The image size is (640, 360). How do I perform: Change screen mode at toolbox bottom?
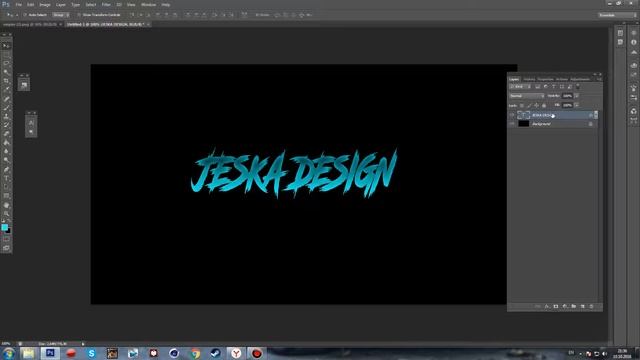click(x=6, y=248)
